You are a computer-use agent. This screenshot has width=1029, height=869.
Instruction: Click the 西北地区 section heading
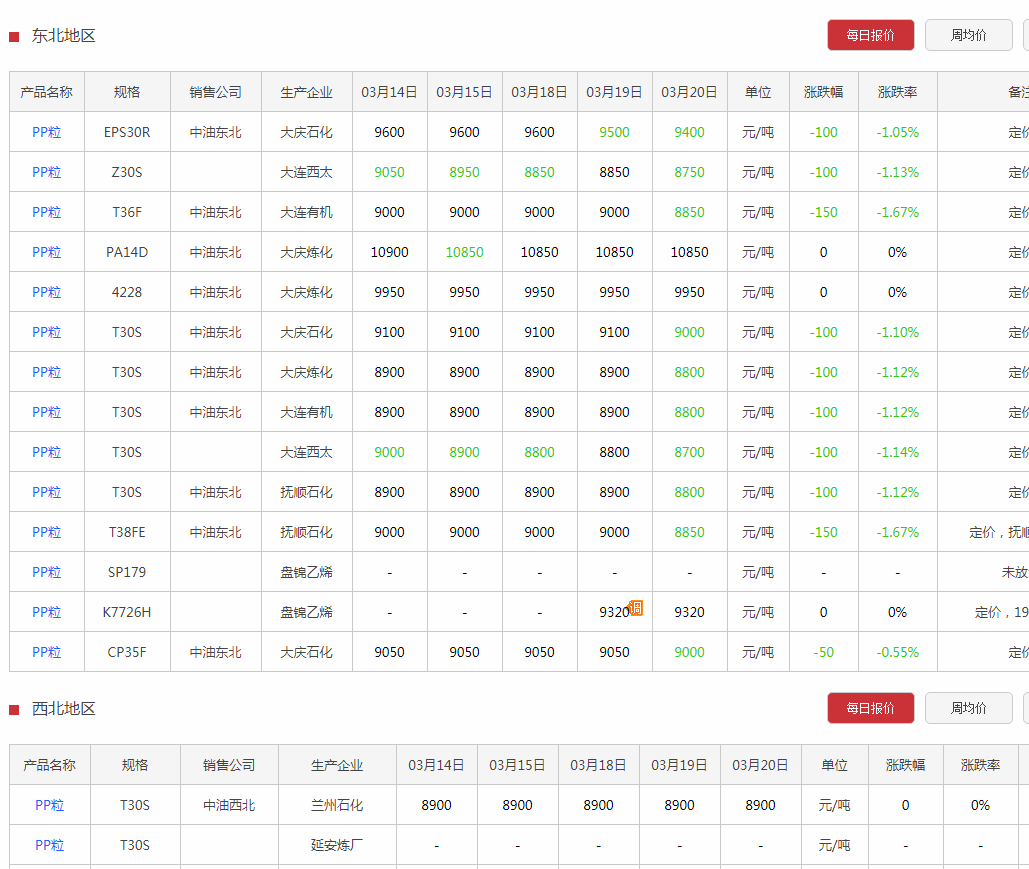tap(64, 708)
